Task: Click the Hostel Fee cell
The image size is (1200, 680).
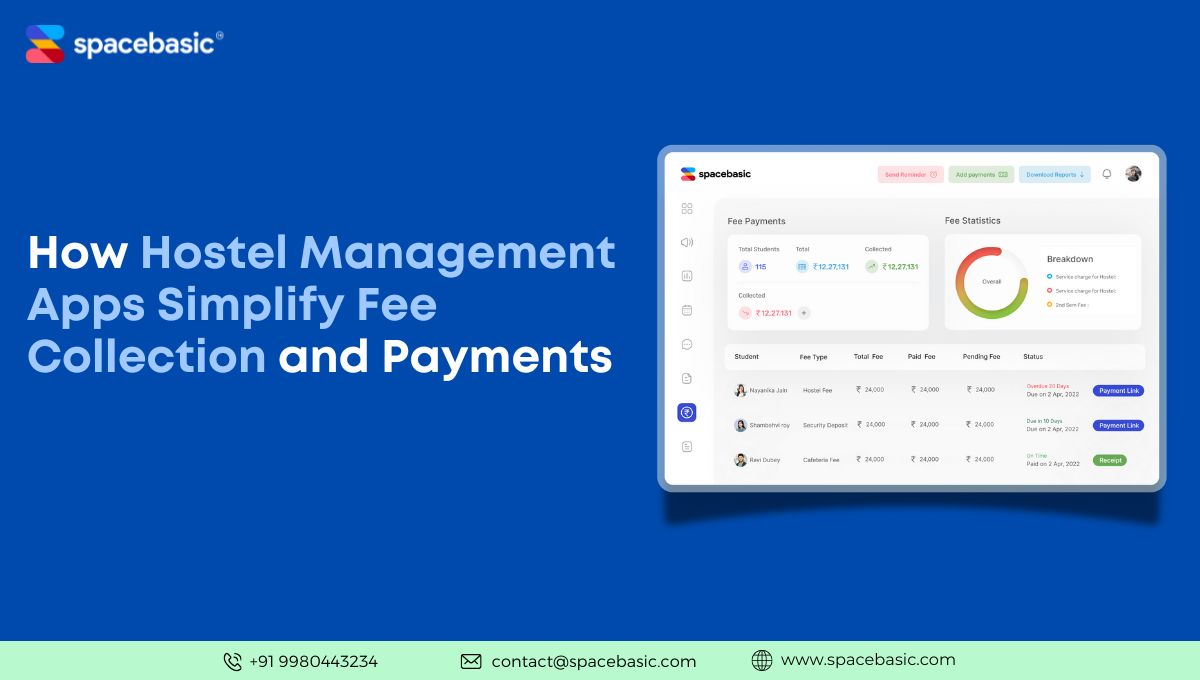Action: click(817, 390)
